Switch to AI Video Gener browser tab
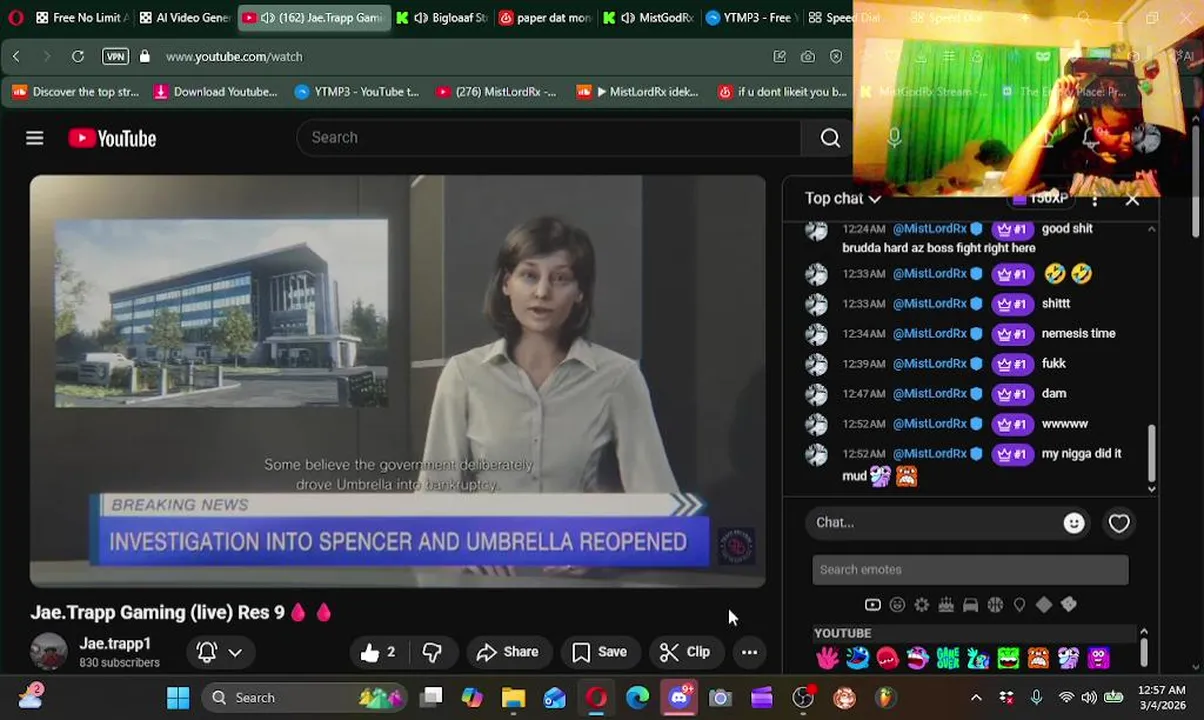Viewport: 1204px width, 720px height. click(184, 17)
